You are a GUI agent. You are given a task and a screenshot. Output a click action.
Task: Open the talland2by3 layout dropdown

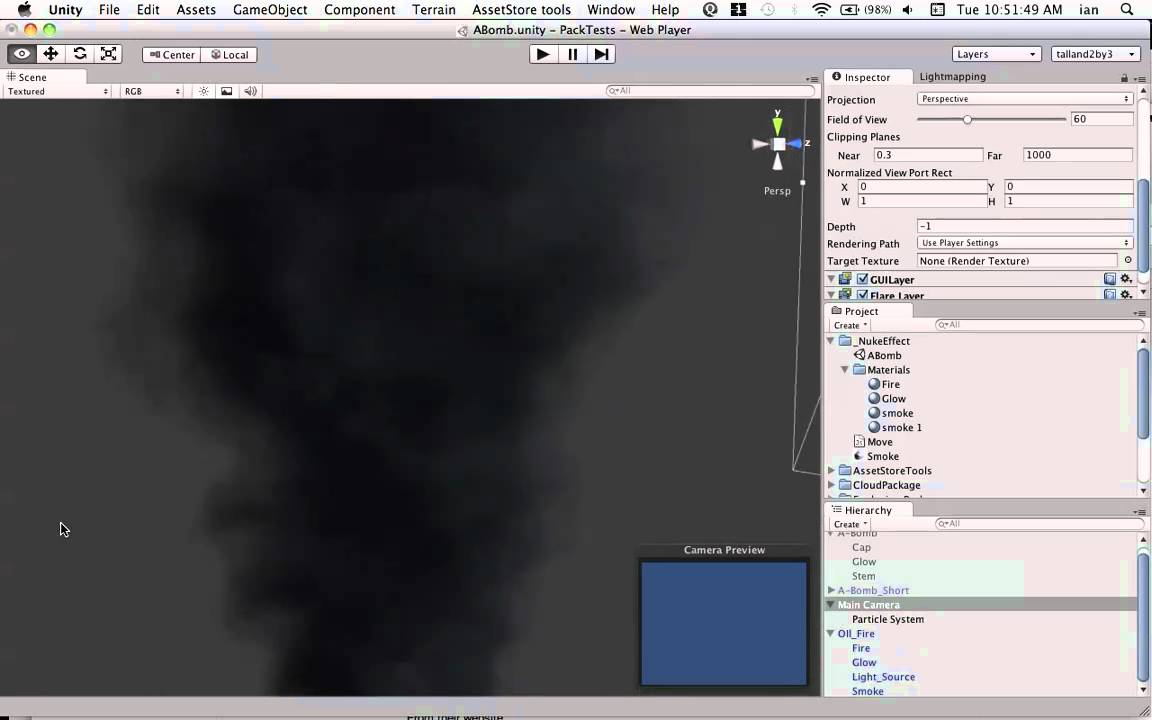coord(1095,54)
